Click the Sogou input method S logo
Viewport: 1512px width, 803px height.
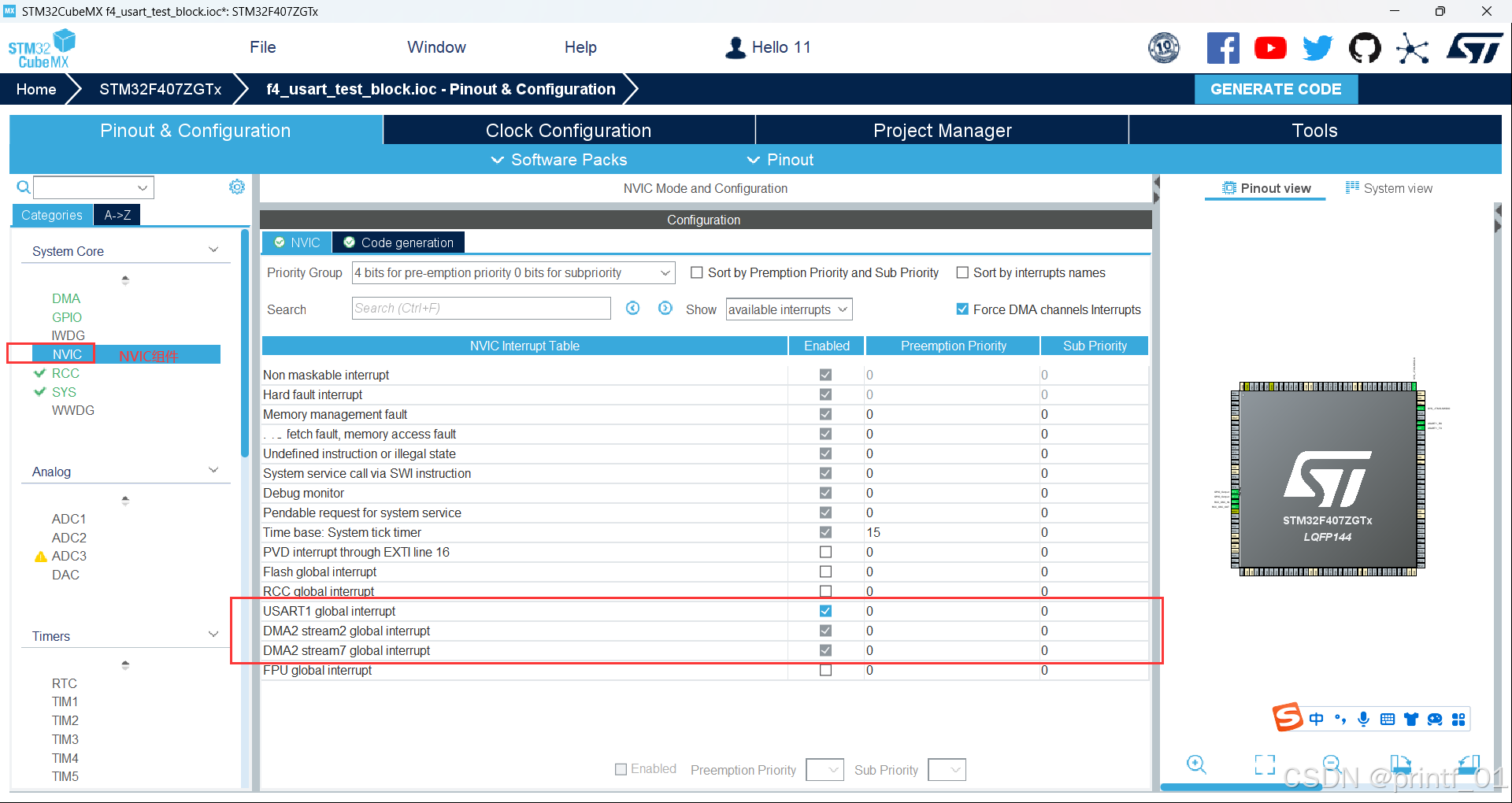1288,717
